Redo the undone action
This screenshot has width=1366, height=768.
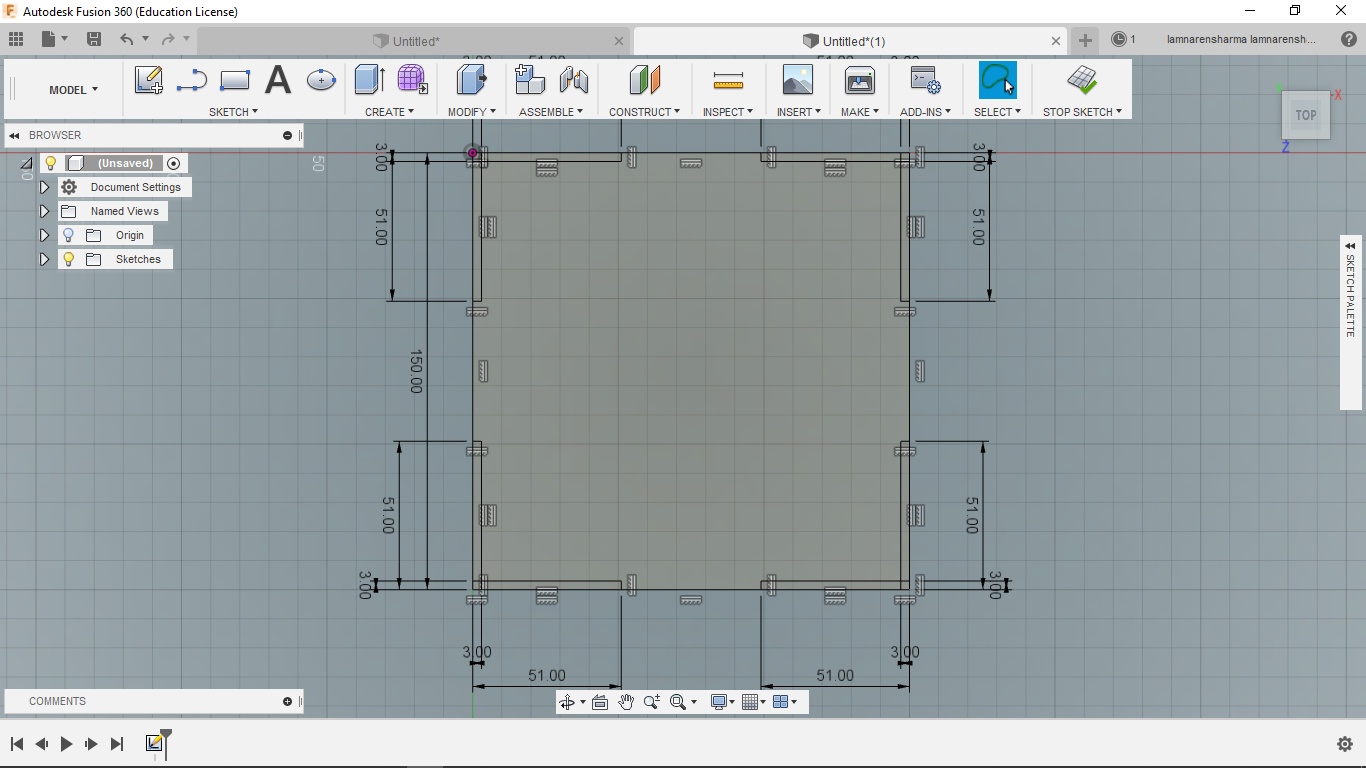coord(168,39)
